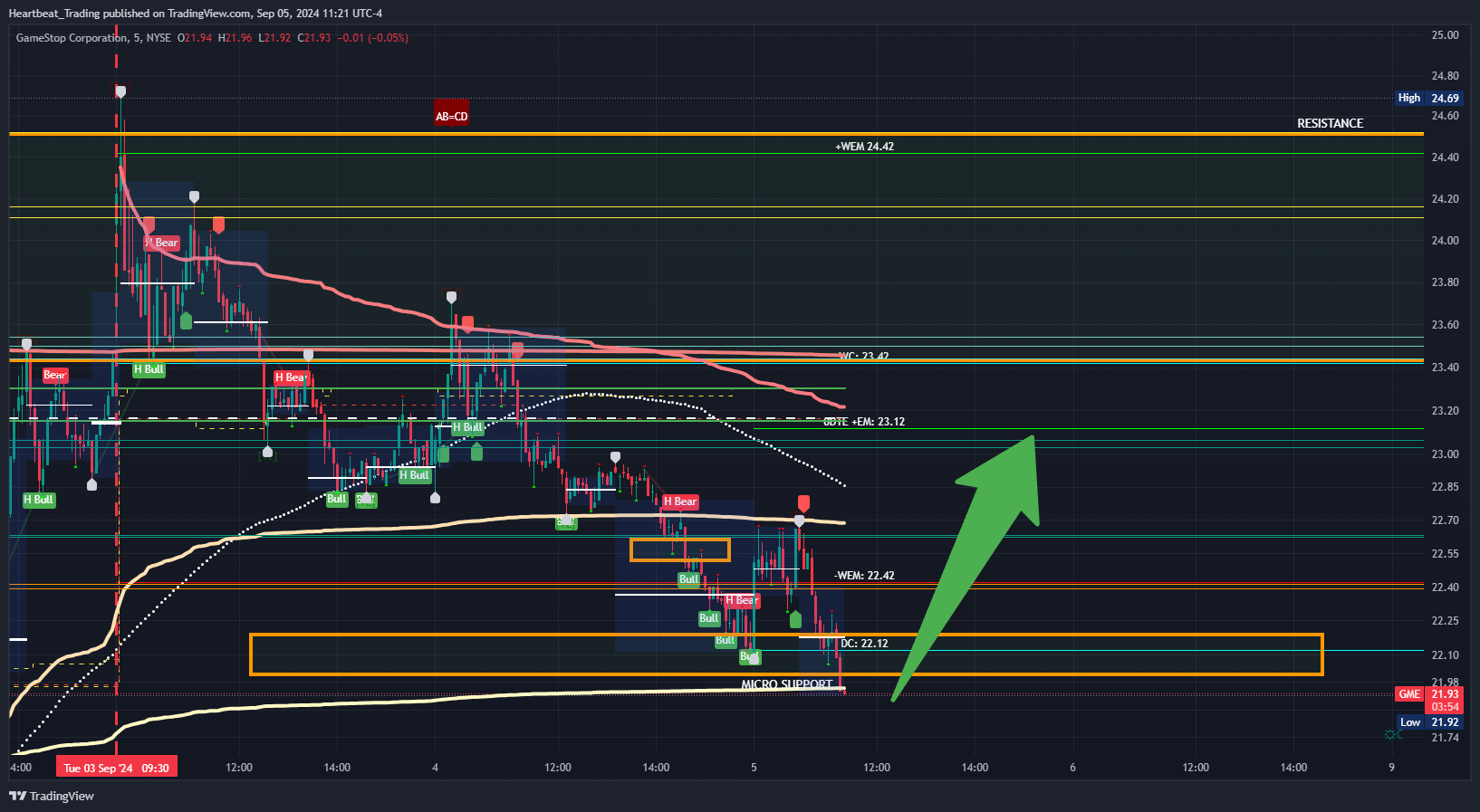The width and height of the screenshot is (1480, 812).
Task: Click the 0DTE +EM: 23.12 label
Action: 864,422
